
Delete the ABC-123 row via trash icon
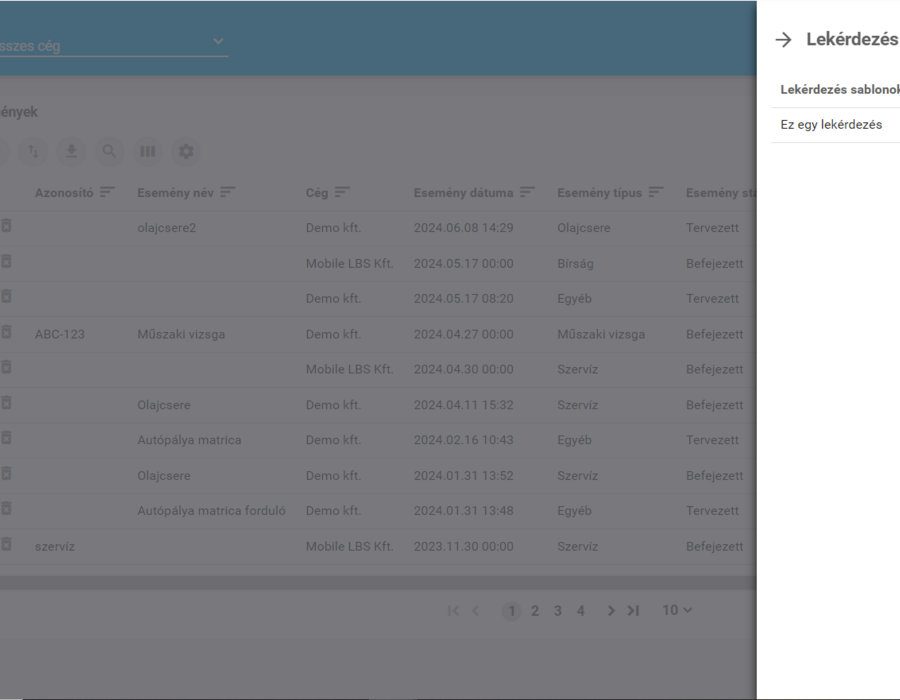pyautogui.click(x=6, y=333)
